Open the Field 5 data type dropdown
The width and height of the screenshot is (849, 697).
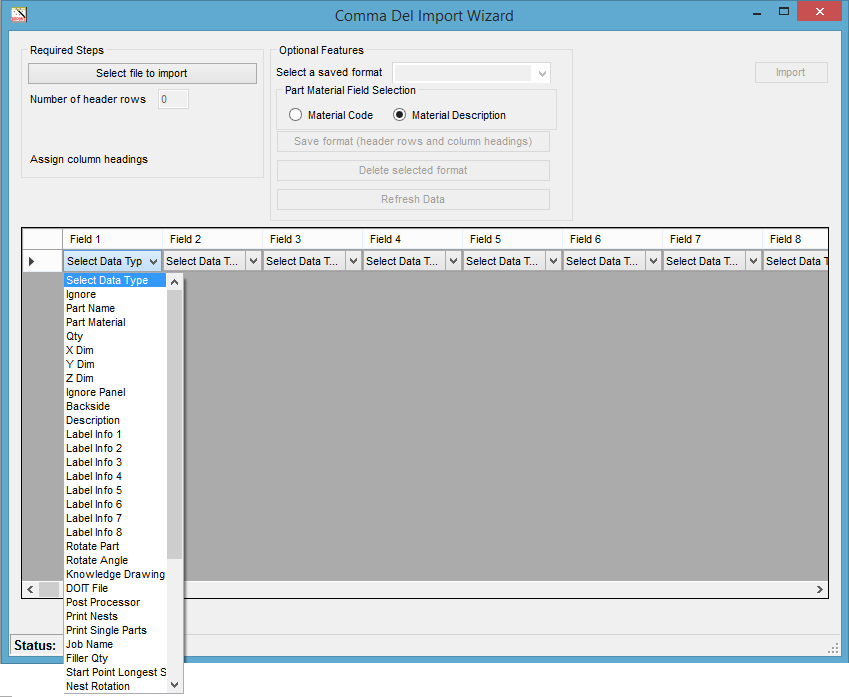[552, 260]
